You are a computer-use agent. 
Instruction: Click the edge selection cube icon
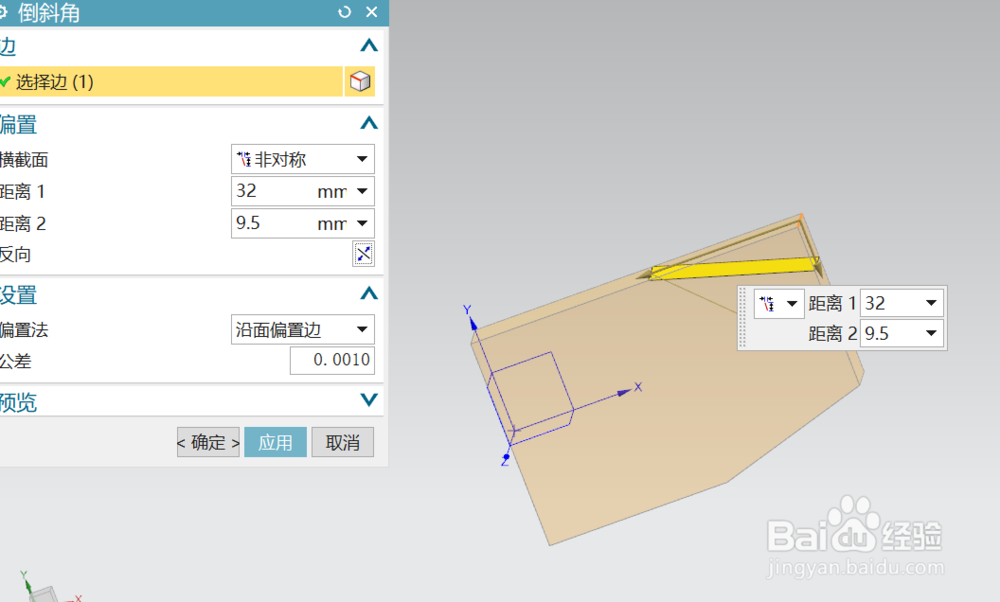tap(360, 82)
